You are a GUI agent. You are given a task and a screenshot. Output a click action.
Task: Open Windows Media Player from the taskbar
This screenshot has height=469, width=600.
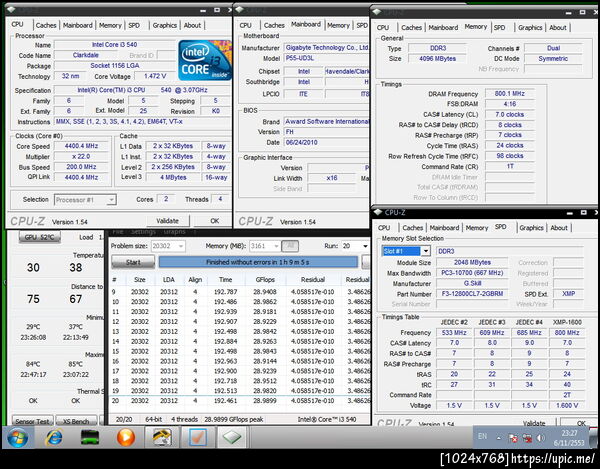[x=126, y=437]
